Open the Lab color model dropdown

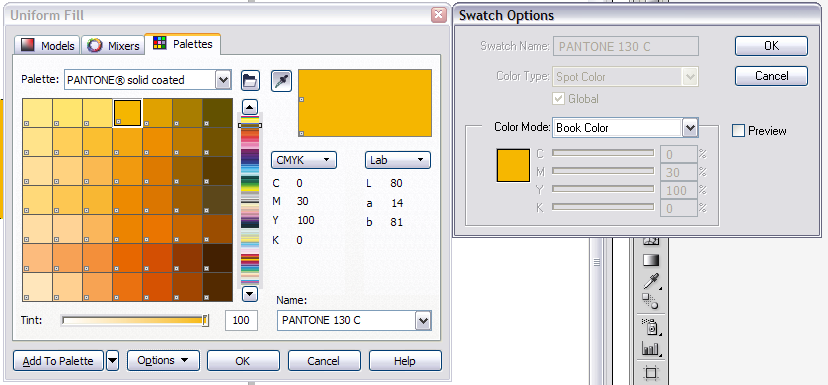(x=398, y=160)
